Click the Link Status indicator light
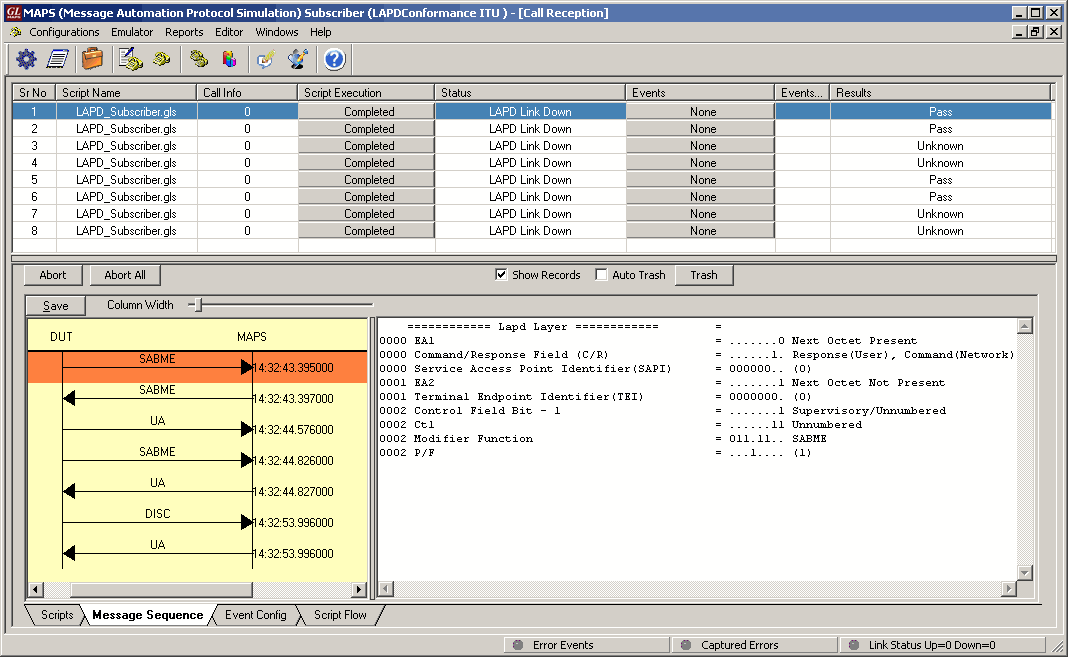1068x657 pixels. click(853, 645)
